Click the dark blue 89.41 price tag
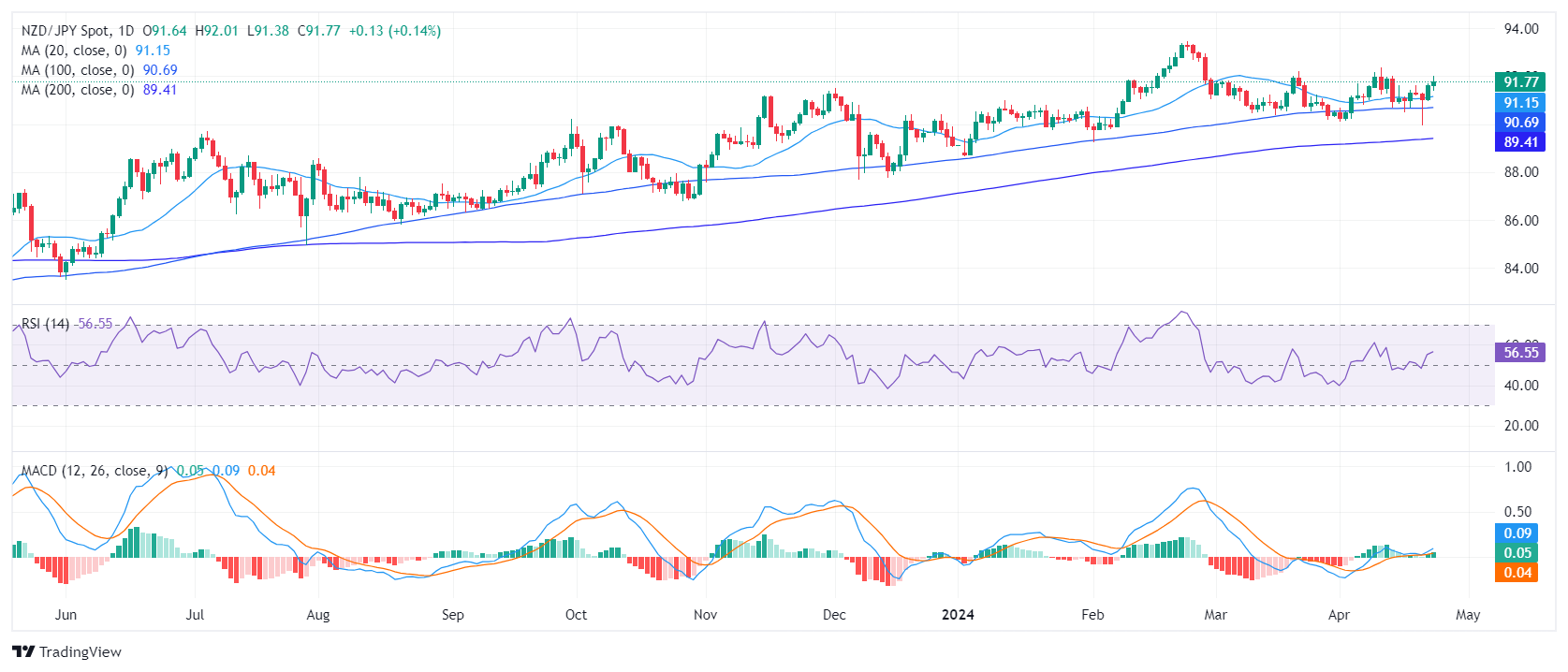1568x672 pixels. pos(1520,142)
